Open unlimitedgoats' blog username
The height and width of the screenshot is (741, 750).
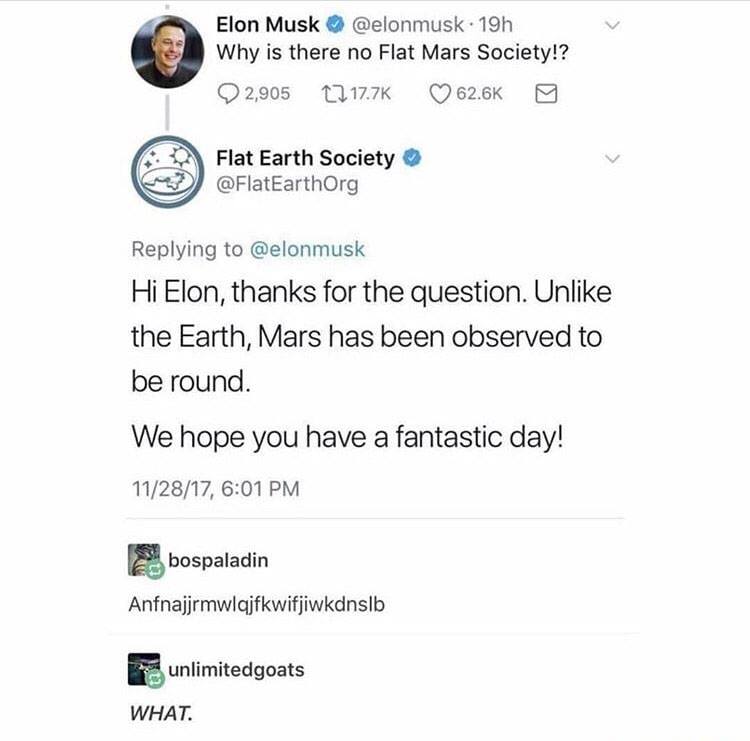point(238,669)
